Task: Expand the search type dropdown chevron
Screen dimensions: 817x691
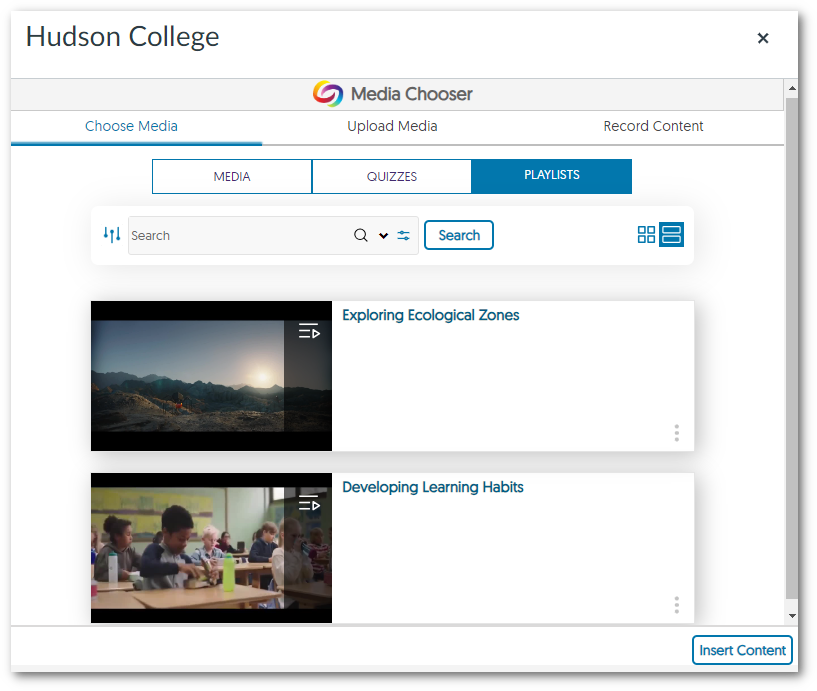Action: click(x=381, y=235)
